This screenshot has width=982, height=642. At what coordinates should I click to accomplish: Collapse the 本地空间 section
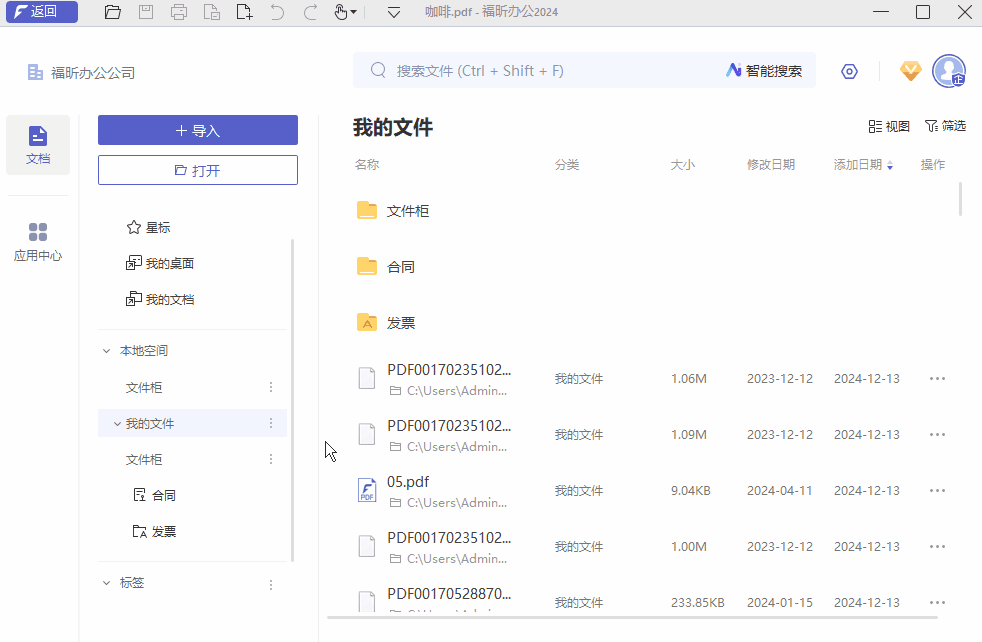107,350
